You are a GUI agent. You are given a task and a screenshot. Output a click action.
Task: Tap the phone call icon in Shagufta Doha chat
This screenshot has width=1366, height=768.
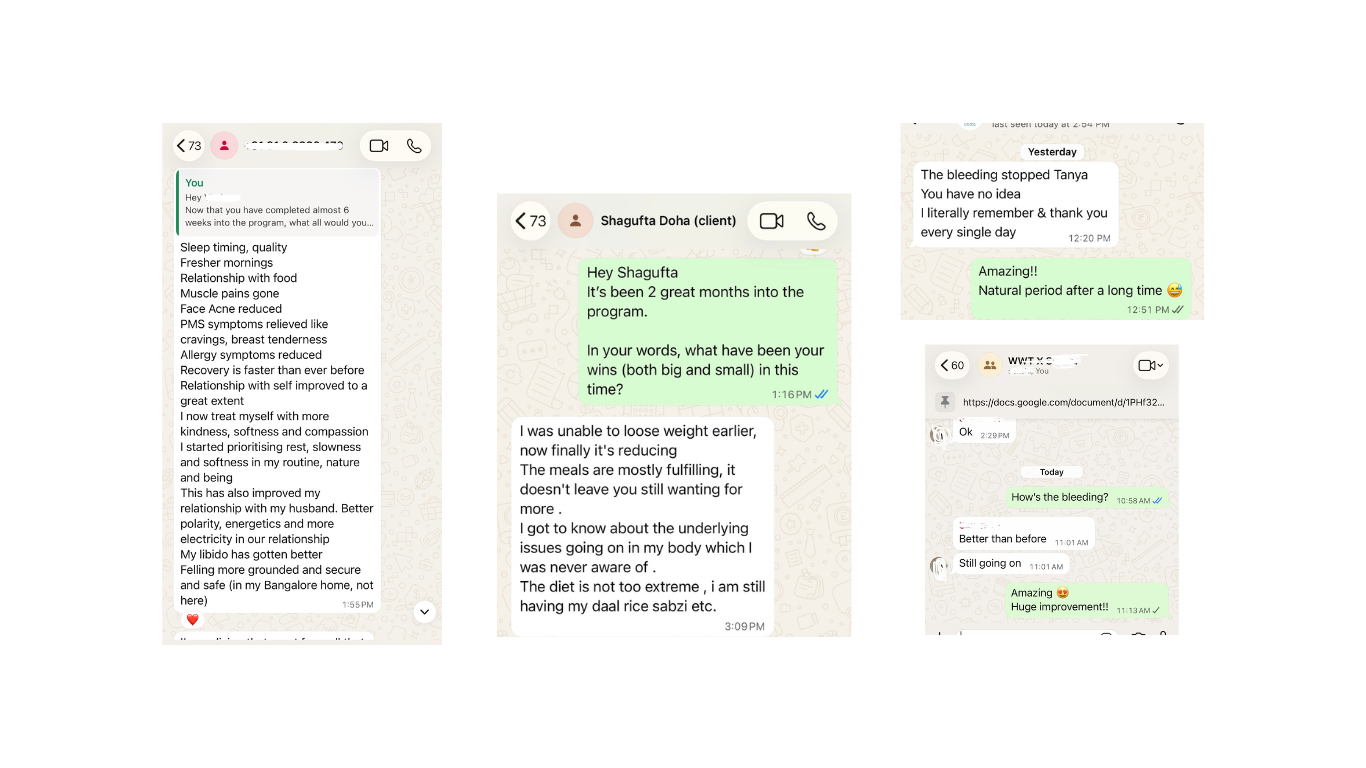(816, 221)
